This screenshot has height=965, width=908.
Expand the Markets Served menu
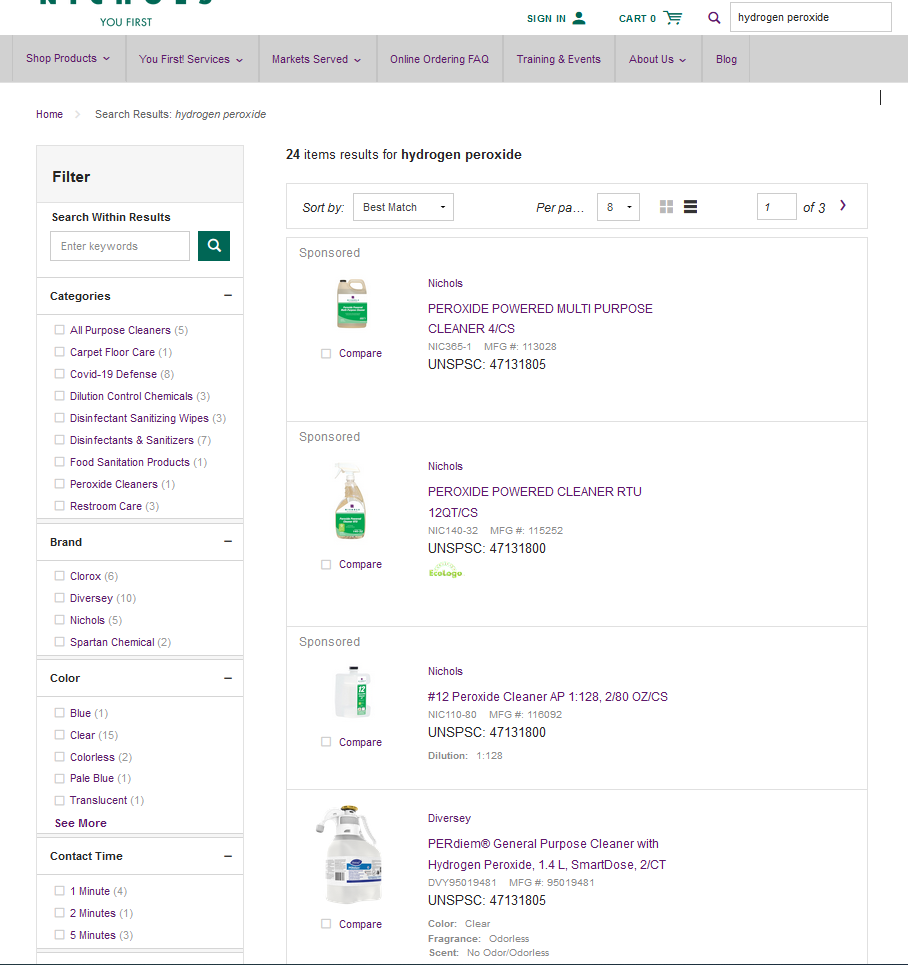point(317,59)
